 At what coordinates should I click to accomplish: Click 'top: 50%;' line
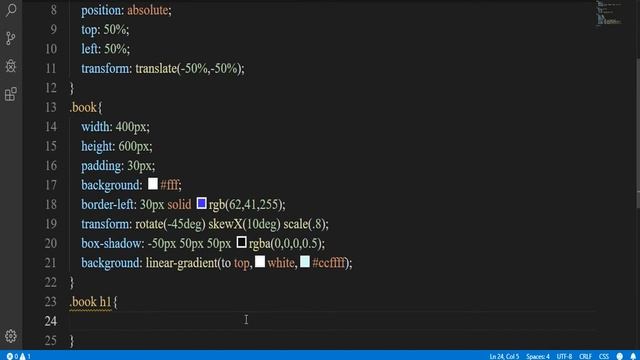coord(105,30)
